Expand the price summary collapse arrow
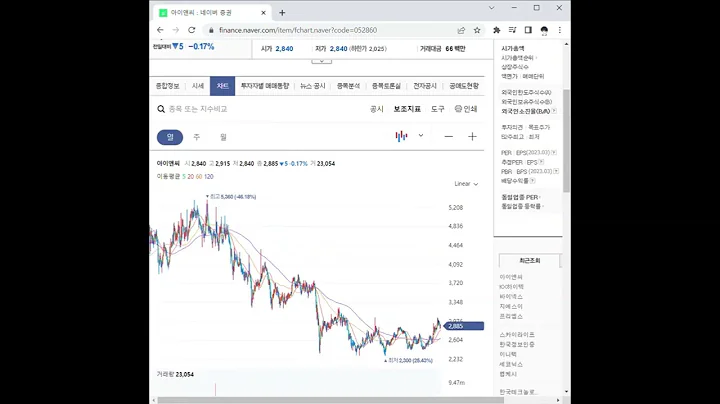Viewport: 720px width, 404px height. pyautogui.click(x=321, y=61)
